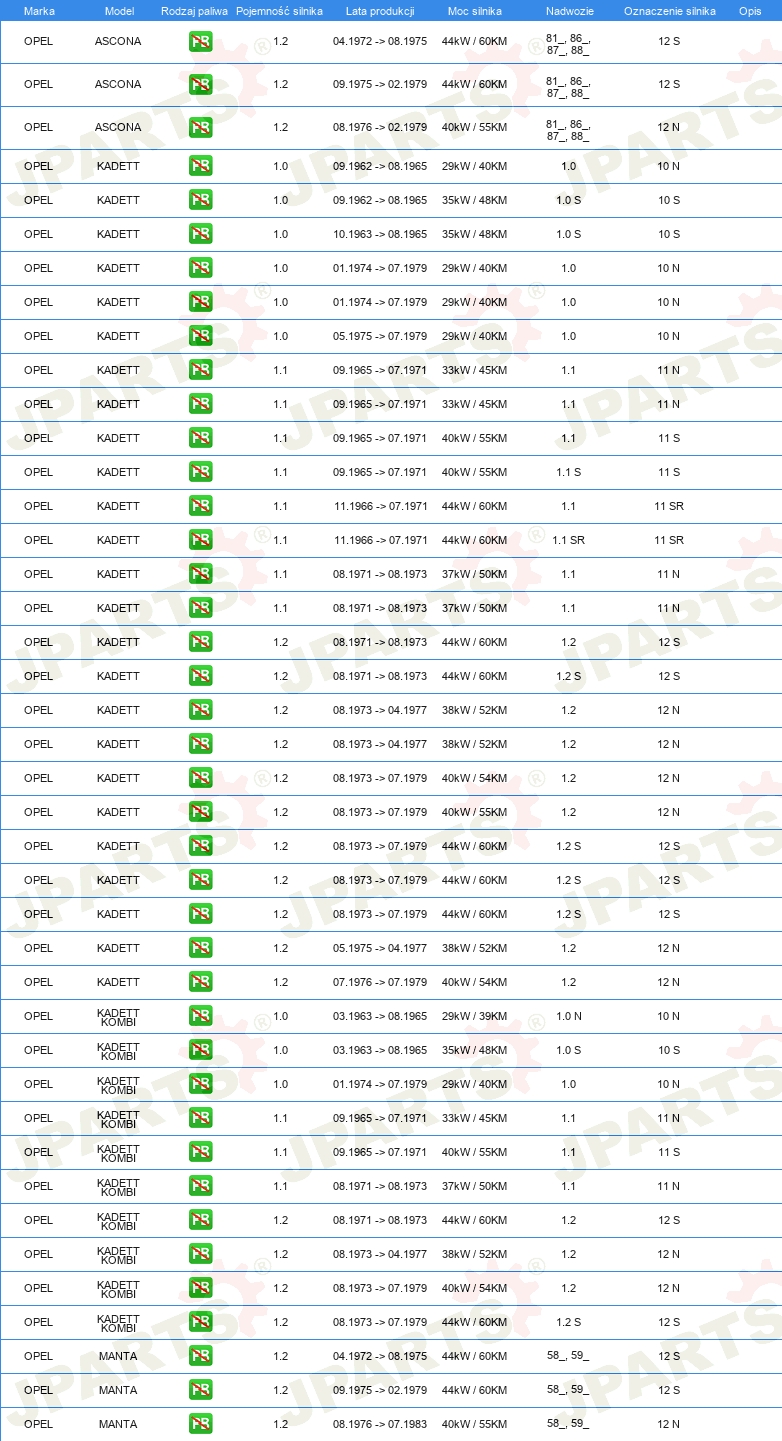This screenshot has height=1441, width=782.
Task: Click fuel icon for ASCONA 40kW / 55KM row
Action: 201,127
